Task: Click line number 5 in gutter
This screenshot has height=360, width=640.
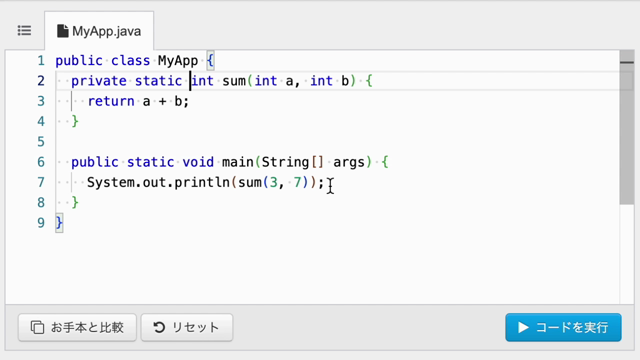Action: (x=41, y=142)
